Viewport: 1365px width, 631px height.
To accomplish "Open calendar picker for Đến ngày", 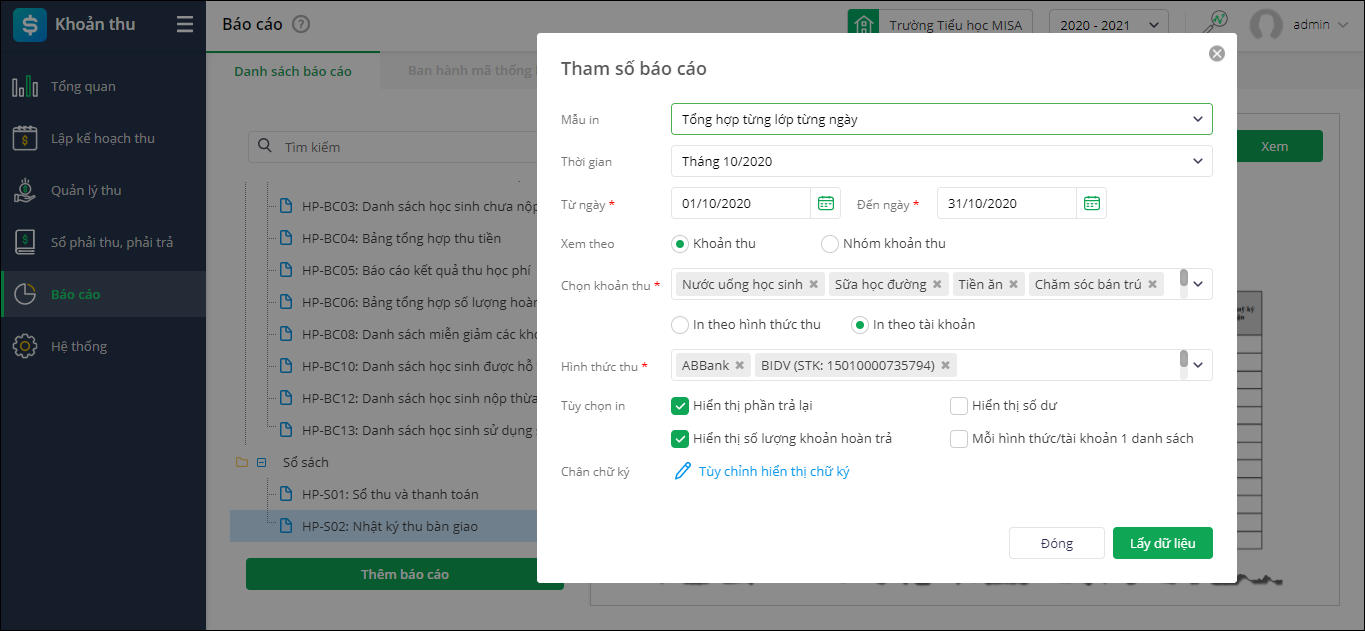I will (1092, 203).
